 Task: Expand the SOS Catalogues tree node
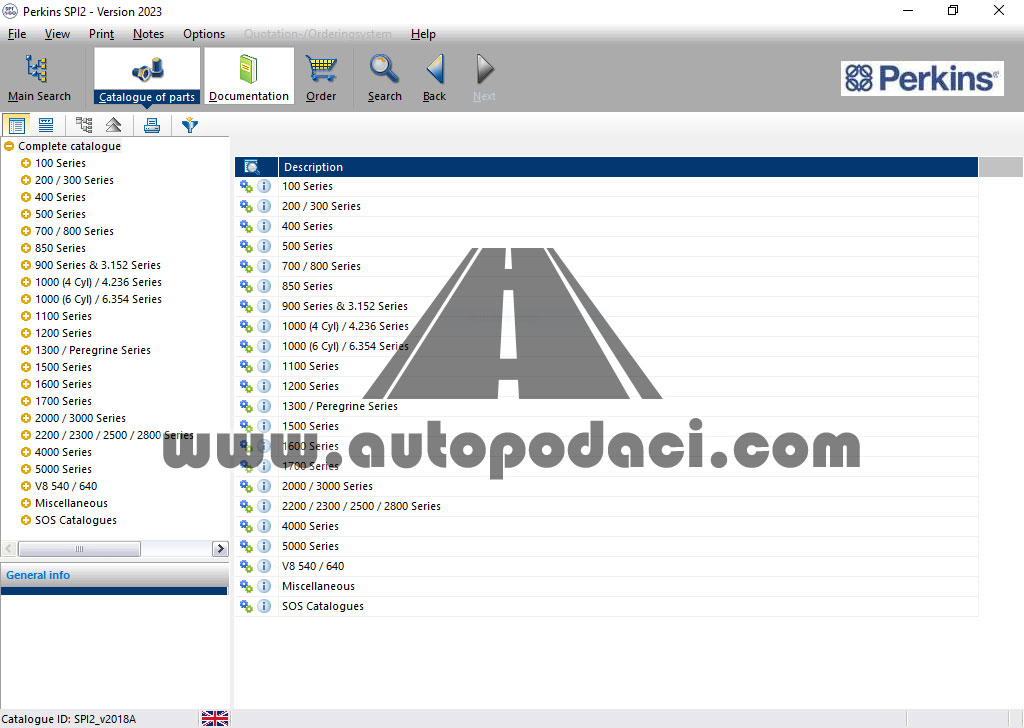tap(26, 520)
